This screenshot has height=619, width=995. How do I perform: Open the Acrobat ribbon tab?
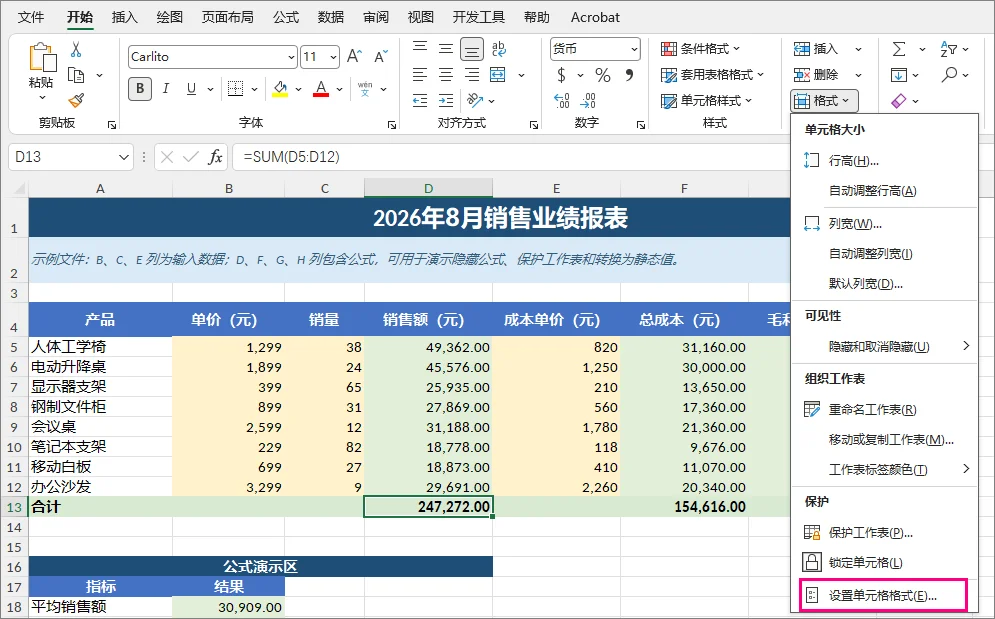pyautogui.click(x=595, y=17)
